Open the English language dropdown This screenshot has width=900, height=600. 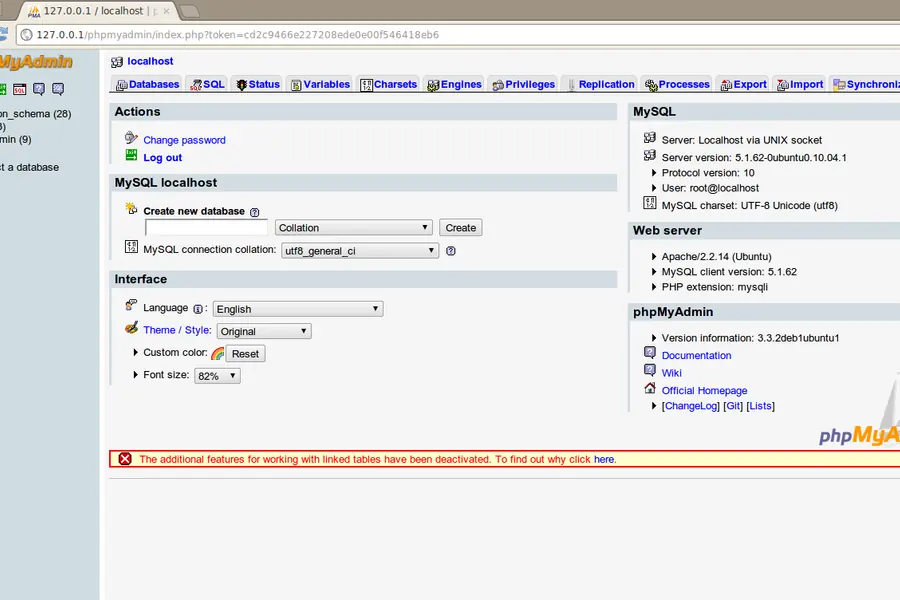click(298, 309)
